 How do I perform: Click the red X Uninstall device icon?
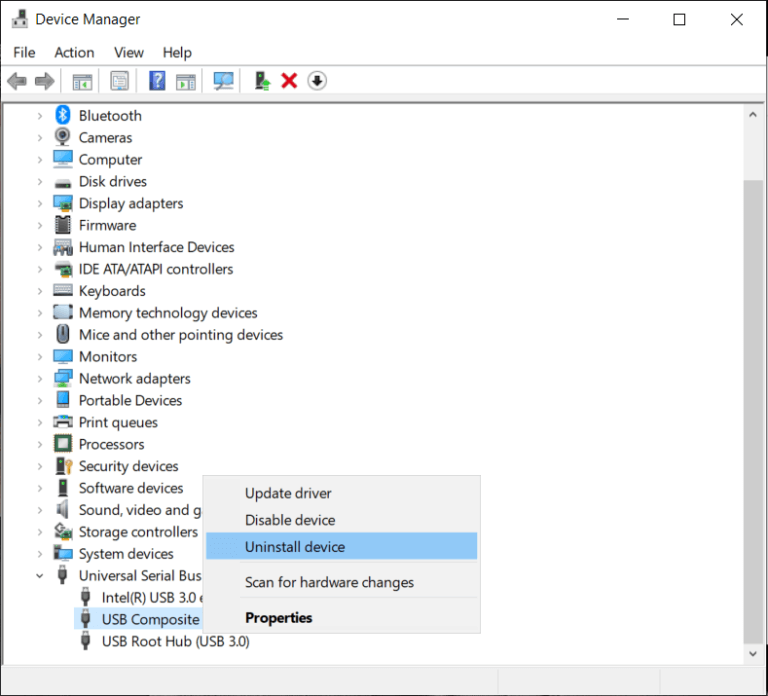click(290, 81)
